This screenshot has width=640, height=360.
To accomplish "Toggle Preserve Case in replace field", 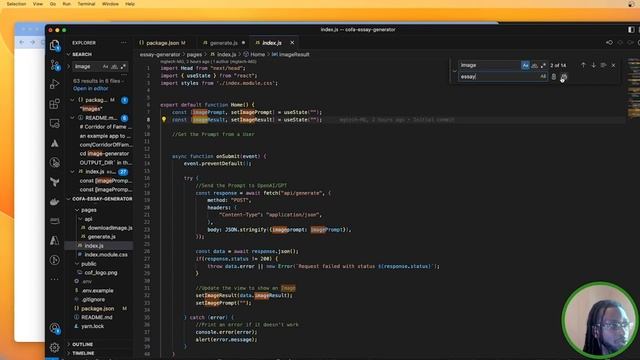I will (x=543, y=77).
